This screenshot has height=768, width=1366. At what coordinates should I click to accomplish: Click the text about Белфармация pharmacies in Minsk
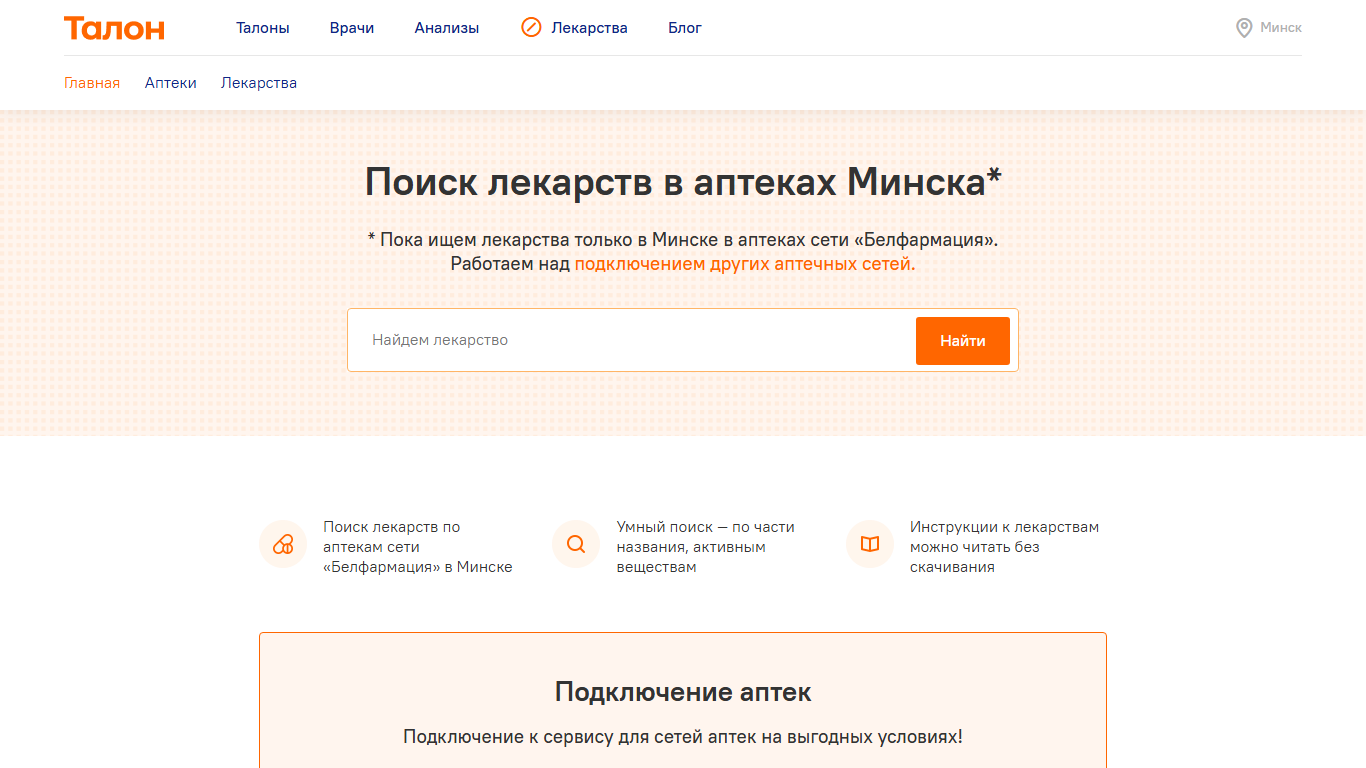tap(418, 547)
